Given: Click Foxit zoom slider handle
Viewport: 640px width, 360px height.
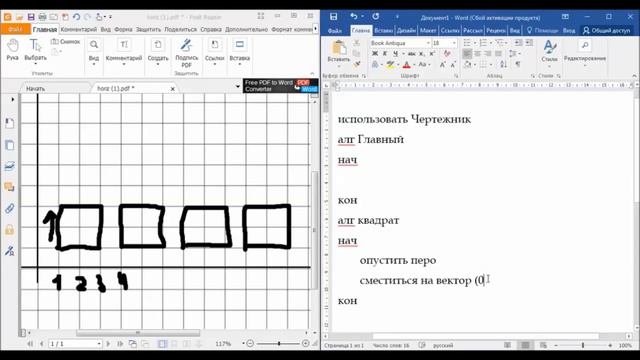Looking at the screenshot, I should 279,344.
